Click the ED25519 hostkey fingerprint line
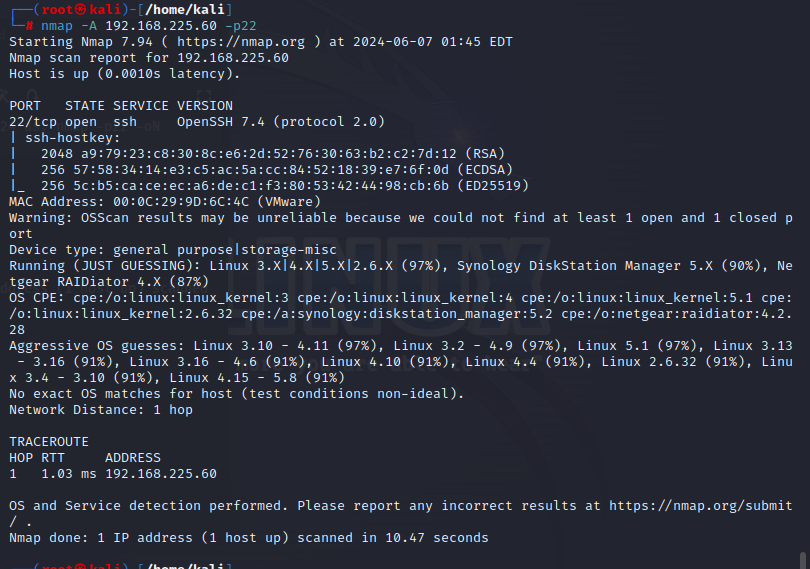 point(285,186)
